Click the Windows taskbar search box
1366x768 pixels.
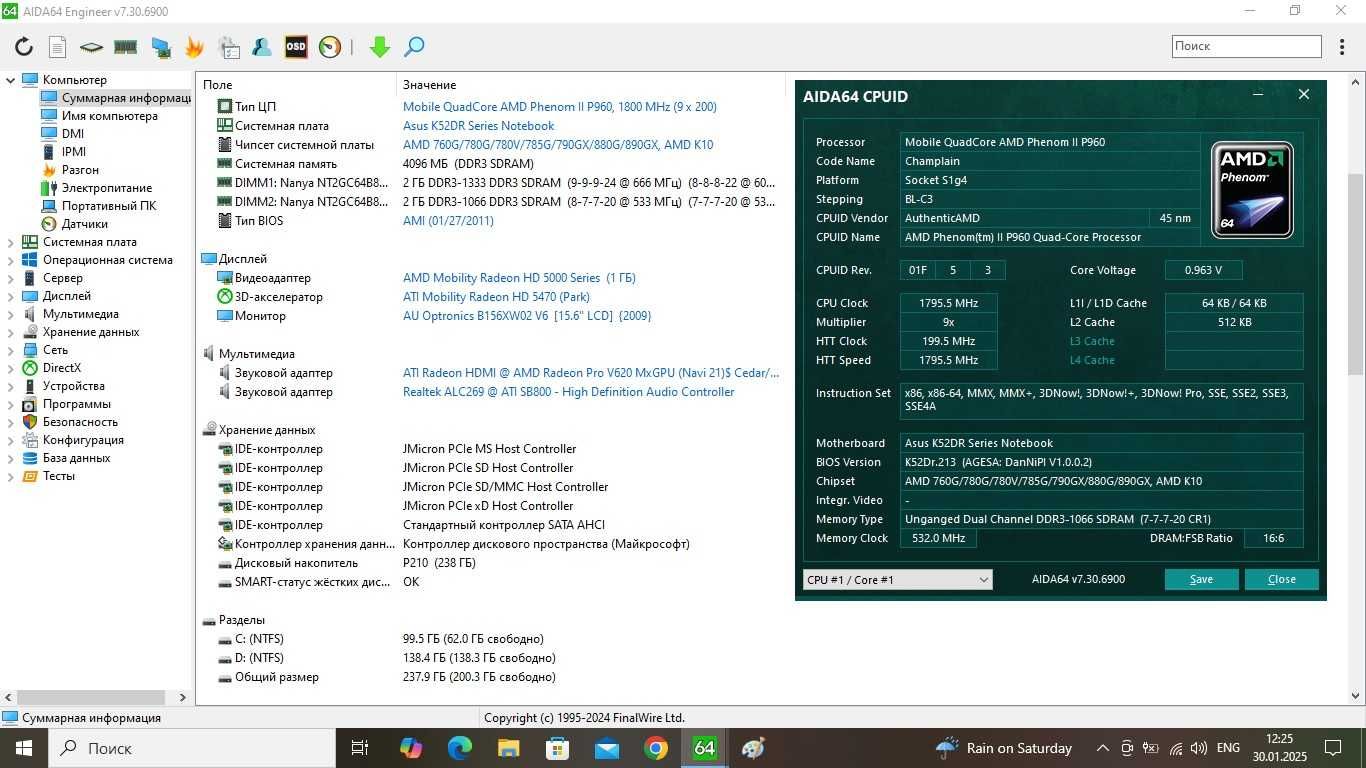coord(193,748)
